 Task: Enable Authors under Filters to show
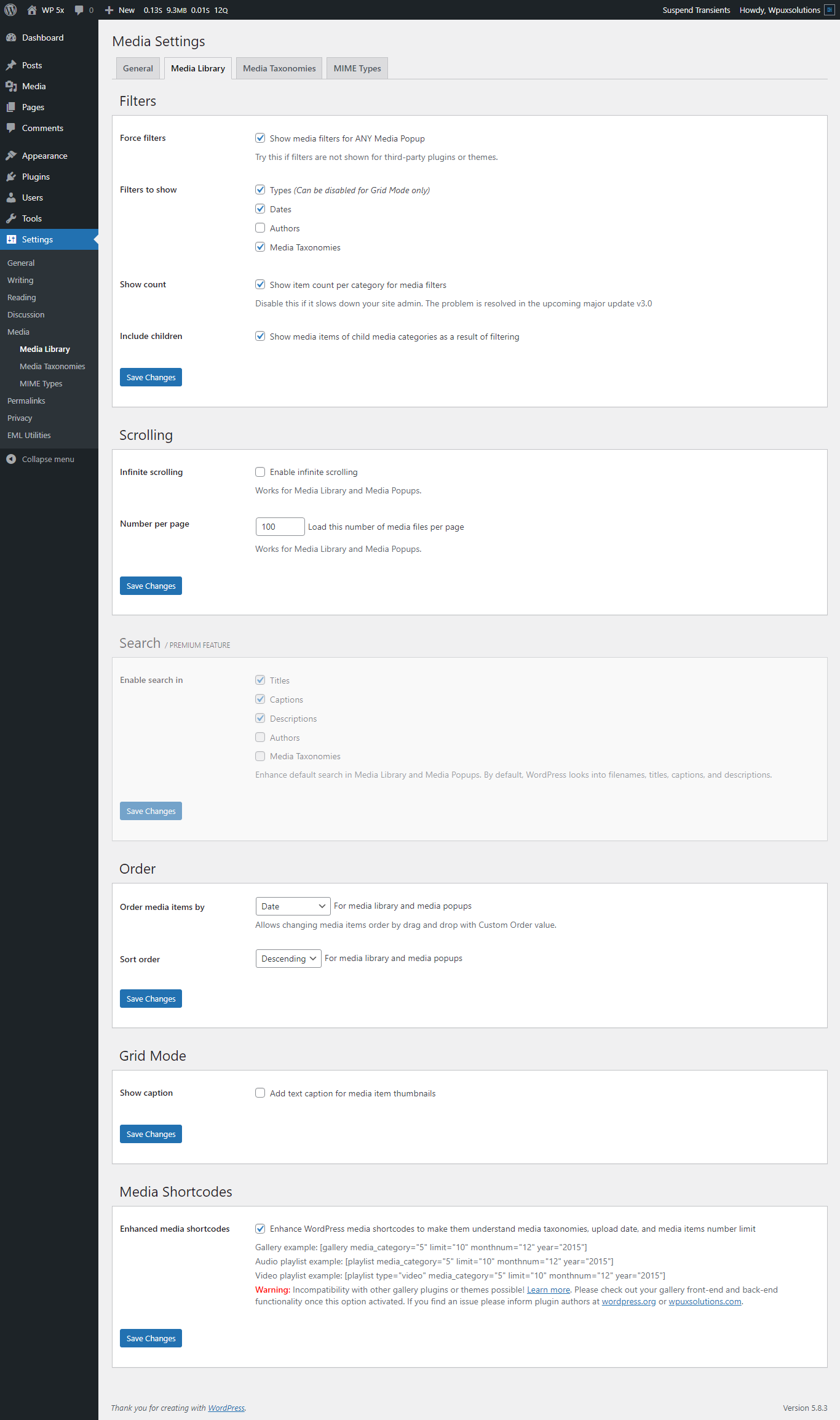click(260, 228)
